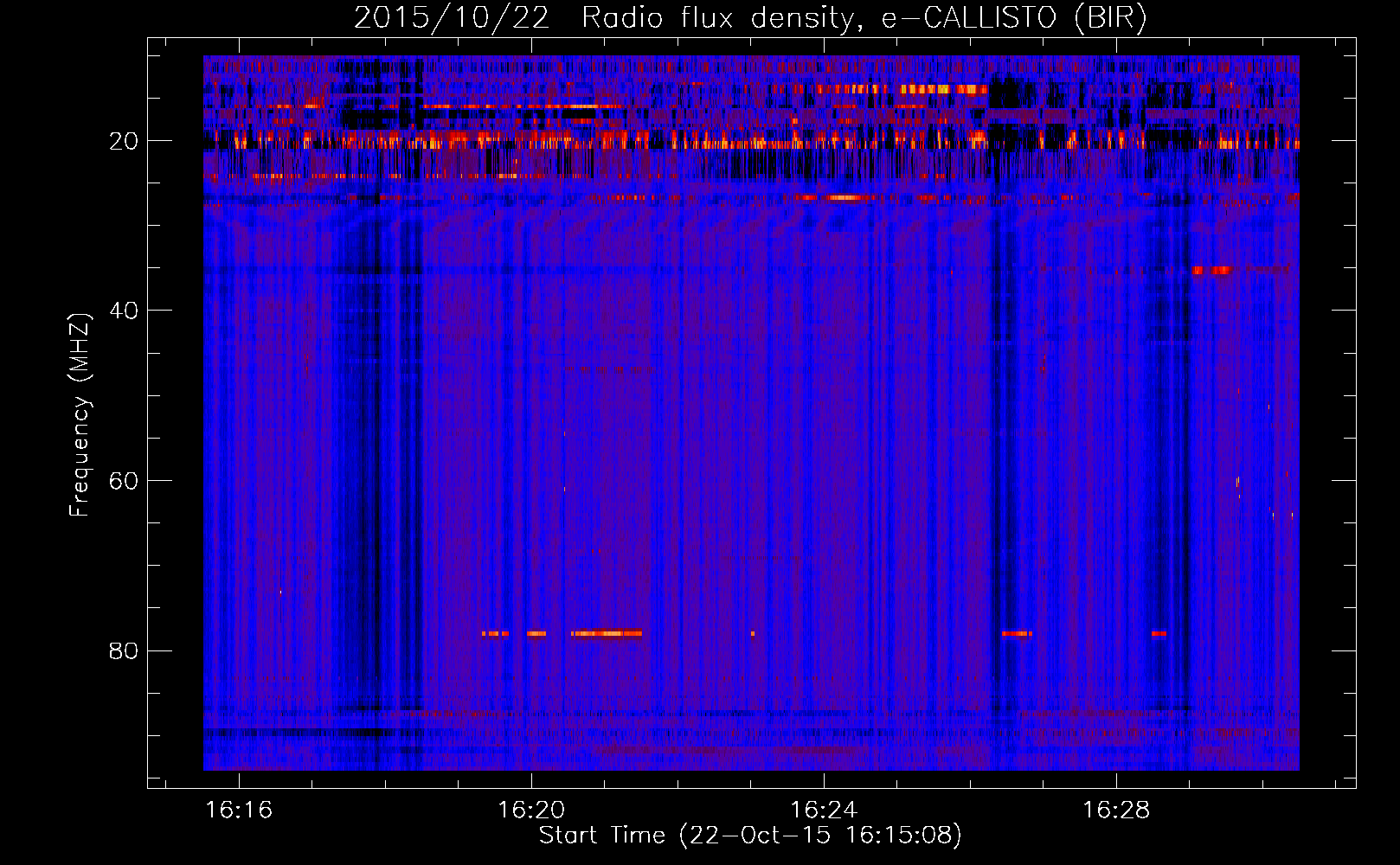The height and width of the screenshot is (865, 1400).
Task: Click the "16:20" time tick label
Action: [x=531, y=810]
